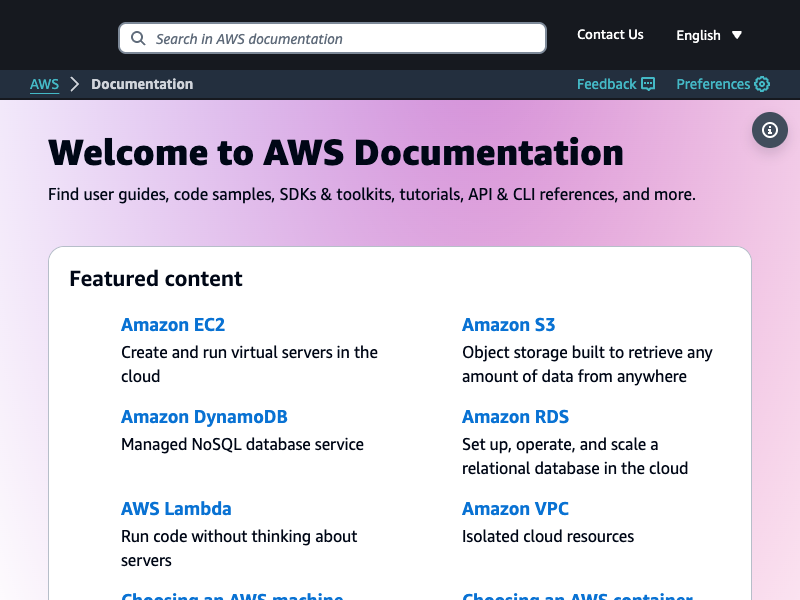This screenshot has height=600, width=800.
Task: Click the magnifier icon in the search box
Action: (x=138, y=38)
